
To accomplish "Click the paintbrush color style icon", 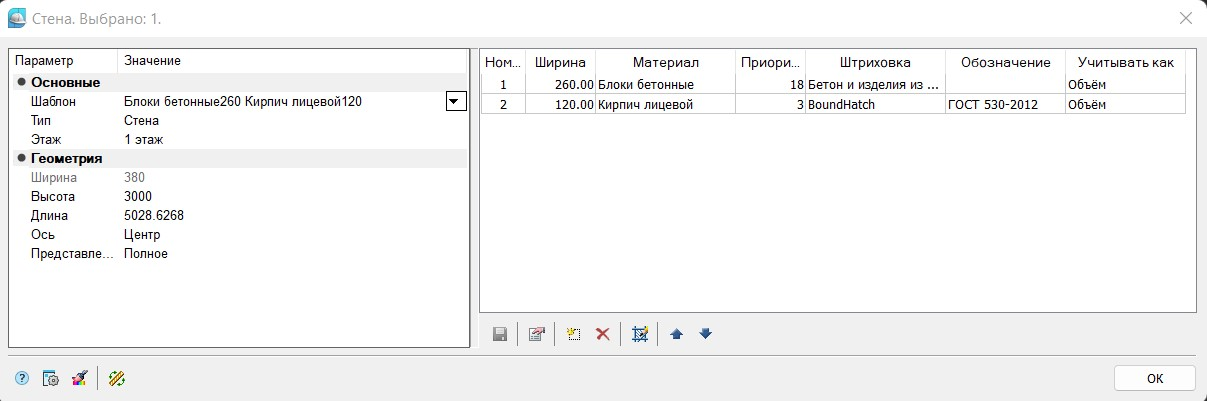I will (x=80, y=378).
